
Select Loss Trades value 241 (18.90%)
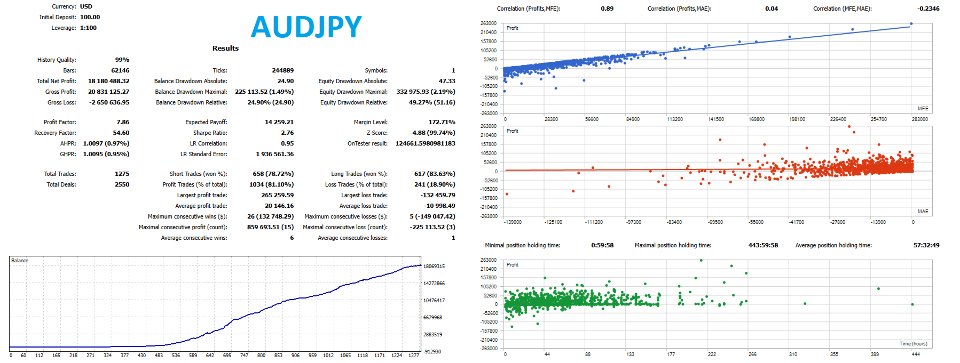[x=434, y=185]
